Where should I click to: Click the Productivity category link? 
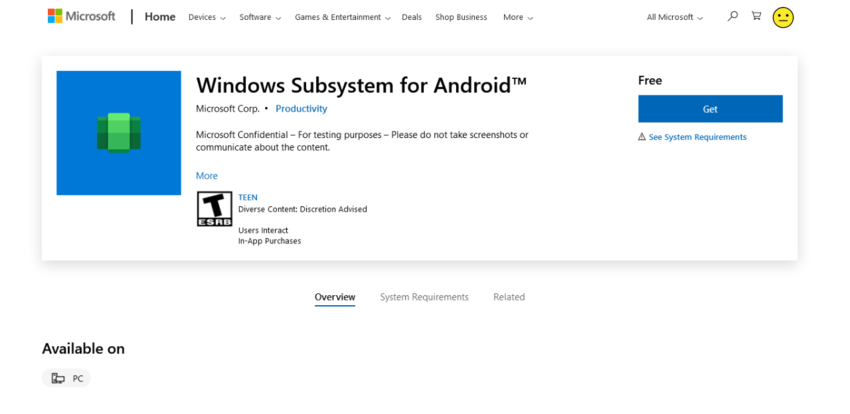point(301,108)
